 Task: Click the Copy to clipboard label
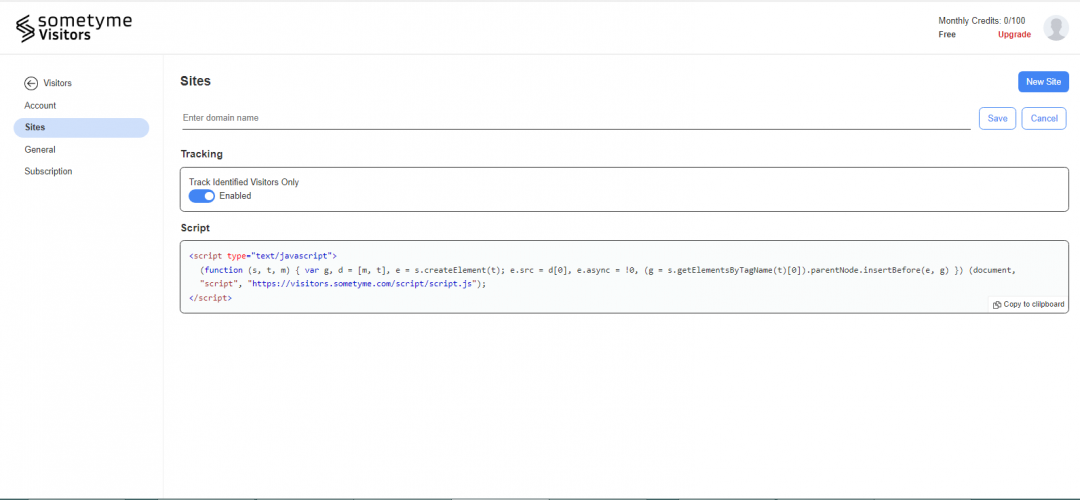click(x=1035, y=304)
